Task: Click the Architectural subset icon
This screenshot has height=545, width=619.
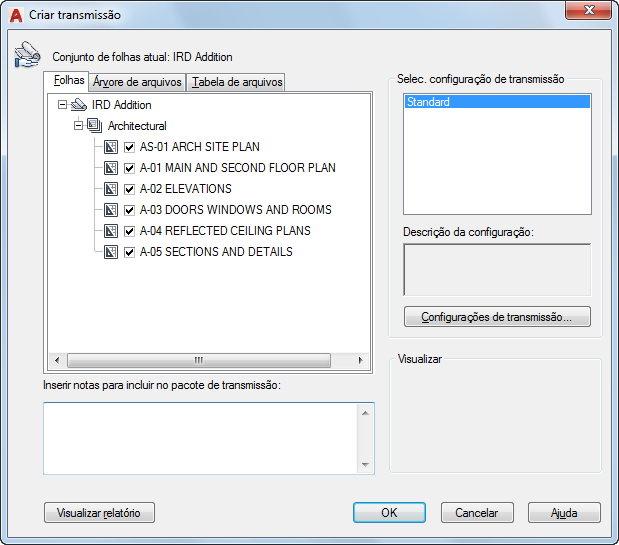Action: (94, 125)
